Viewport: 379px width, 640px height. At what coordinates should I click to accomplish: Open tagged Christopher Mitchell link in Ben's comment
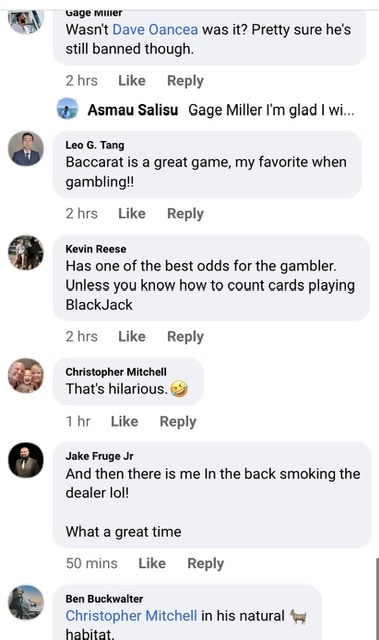(x=131, y=616)
